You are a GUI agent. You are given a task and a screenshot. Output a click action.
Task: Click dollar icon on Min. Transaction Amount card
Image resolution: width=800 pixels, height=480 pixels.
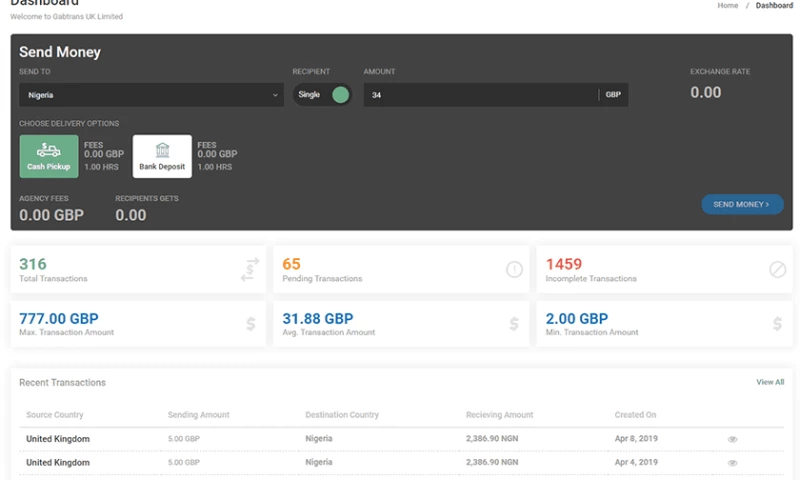click(x=777, y=324)
